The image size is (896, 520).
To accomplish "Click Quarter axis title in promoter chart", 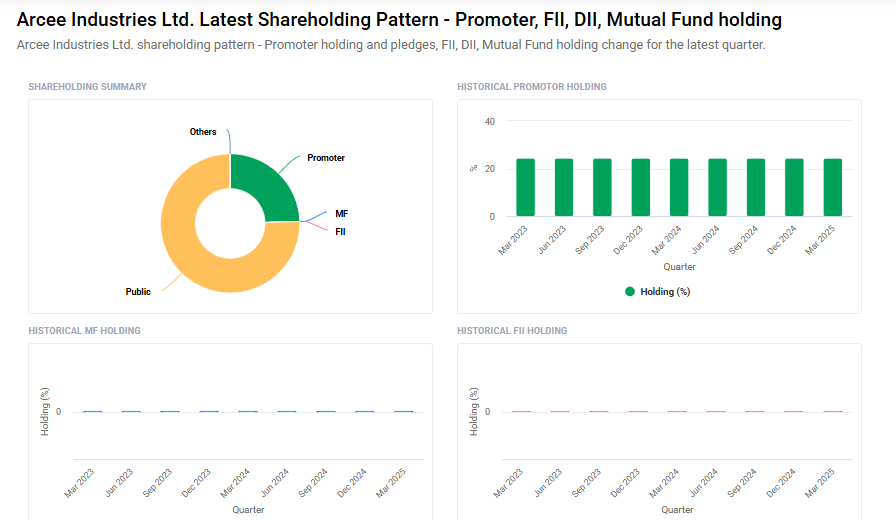I will (x=679, y=267).
